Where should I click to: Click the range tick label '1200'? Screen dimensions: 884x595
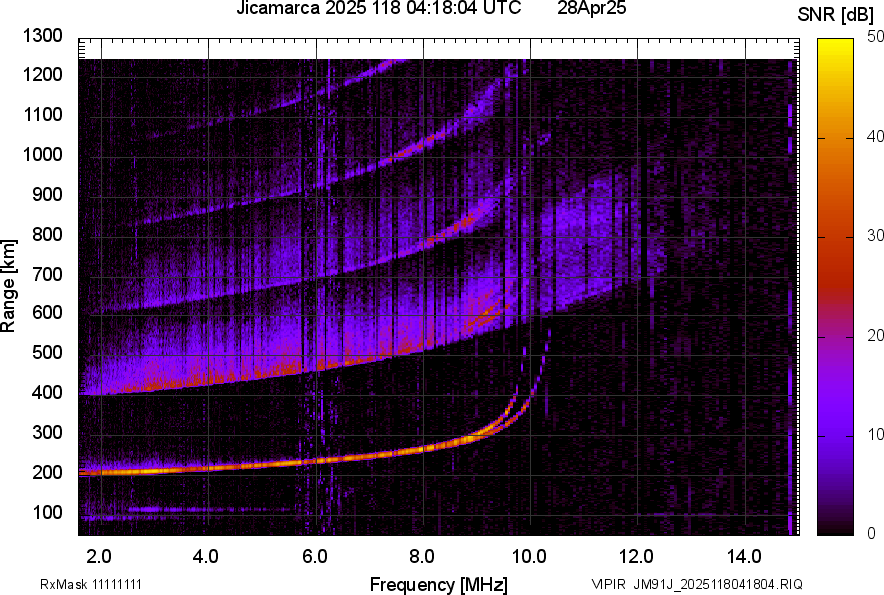click(43, 74)
